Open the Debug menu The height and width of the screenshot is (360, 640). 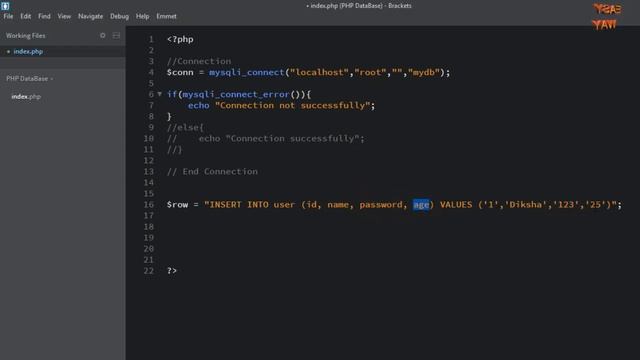(x=119, y=16)
